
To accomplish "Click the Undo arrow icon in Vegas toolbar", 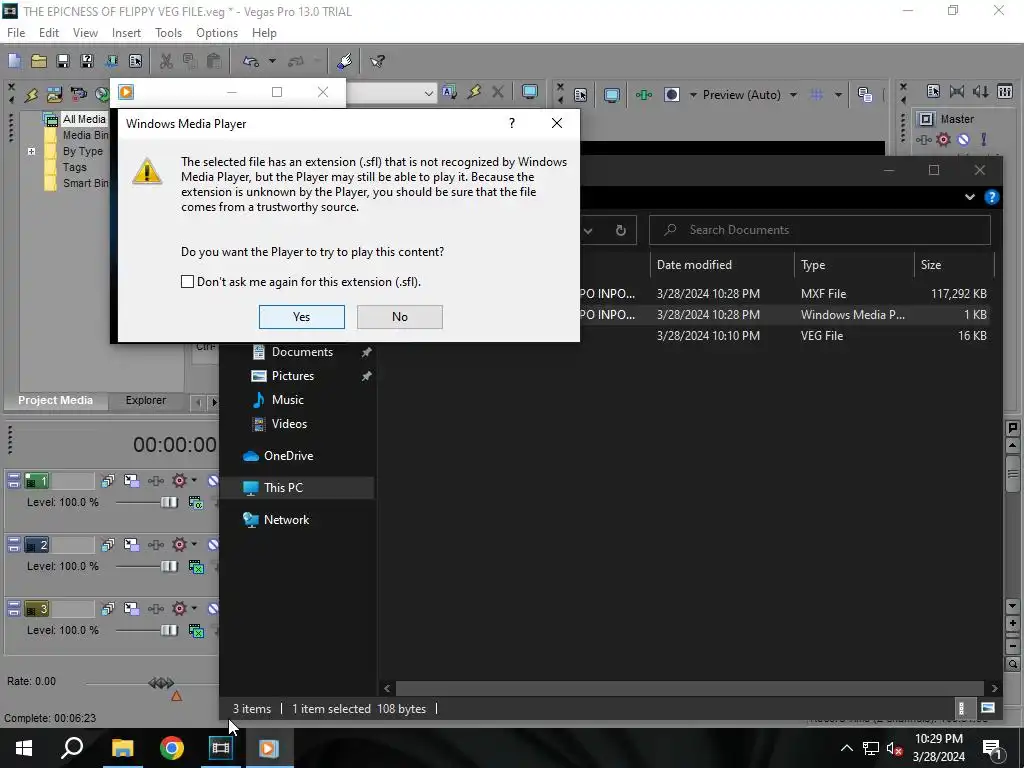I will pyautogui.click(x=251, y=61).
